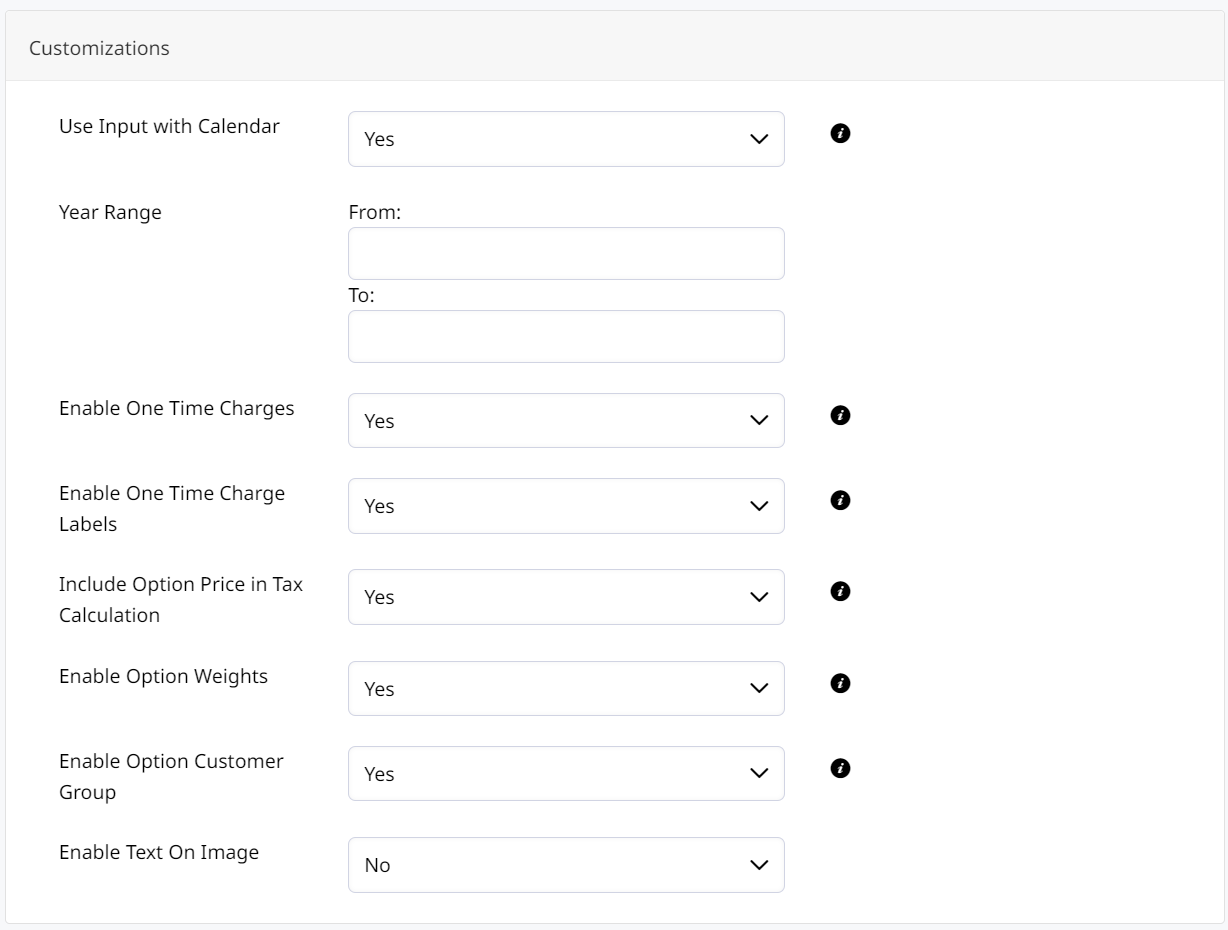Click info icon next to Enable One Time Charges
1228x930 pixels.
[x=841, y=415]
